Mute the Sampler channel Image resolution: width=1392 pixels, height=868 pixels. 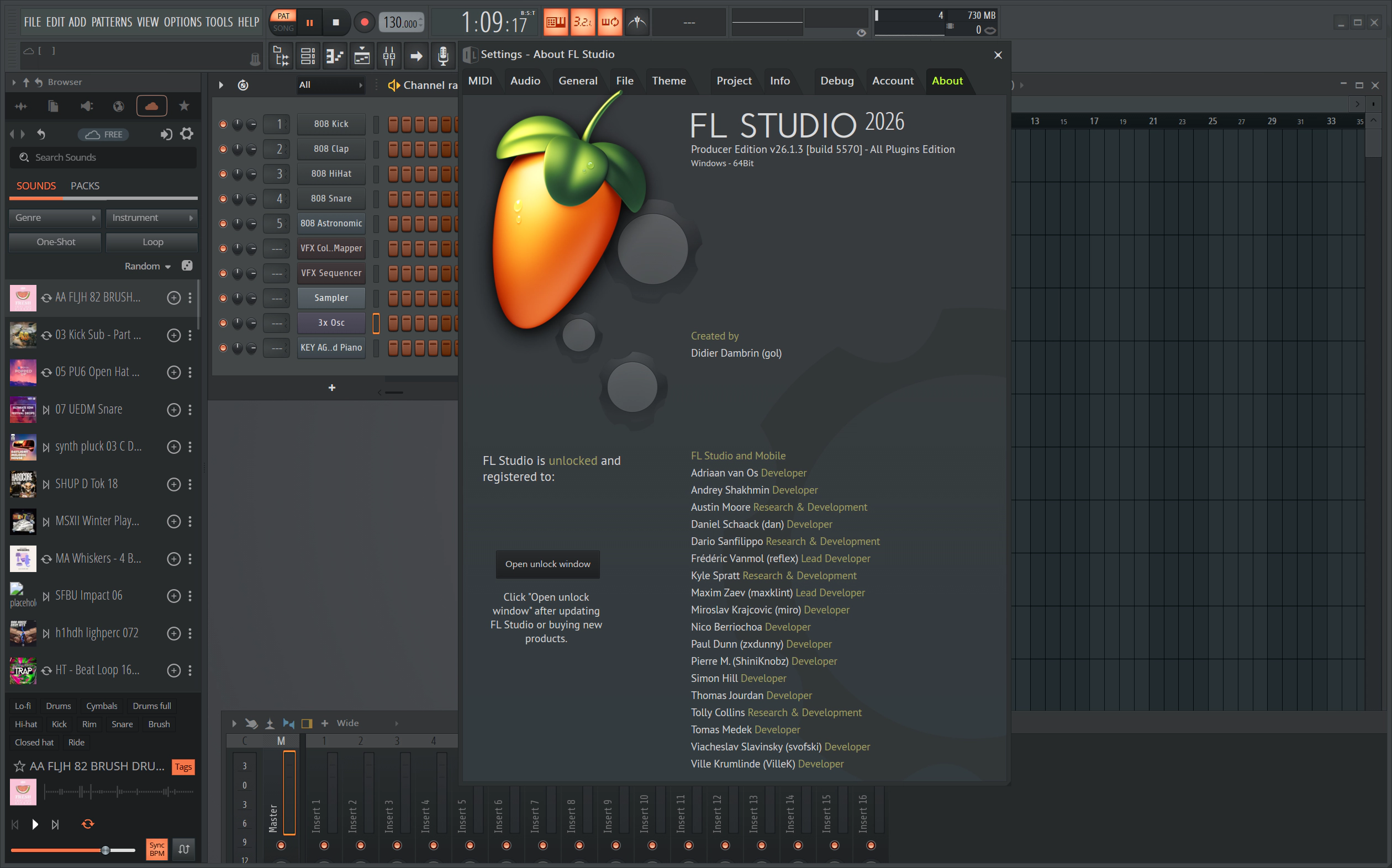[223, 298]
